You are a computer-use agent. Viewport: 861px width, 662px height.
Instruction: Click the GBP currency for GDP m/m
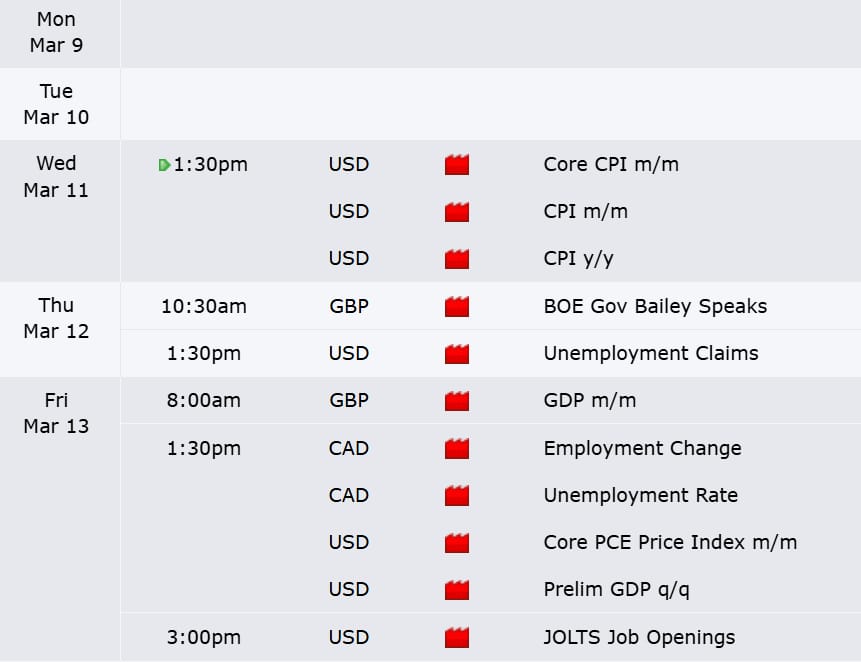[349, 401]
